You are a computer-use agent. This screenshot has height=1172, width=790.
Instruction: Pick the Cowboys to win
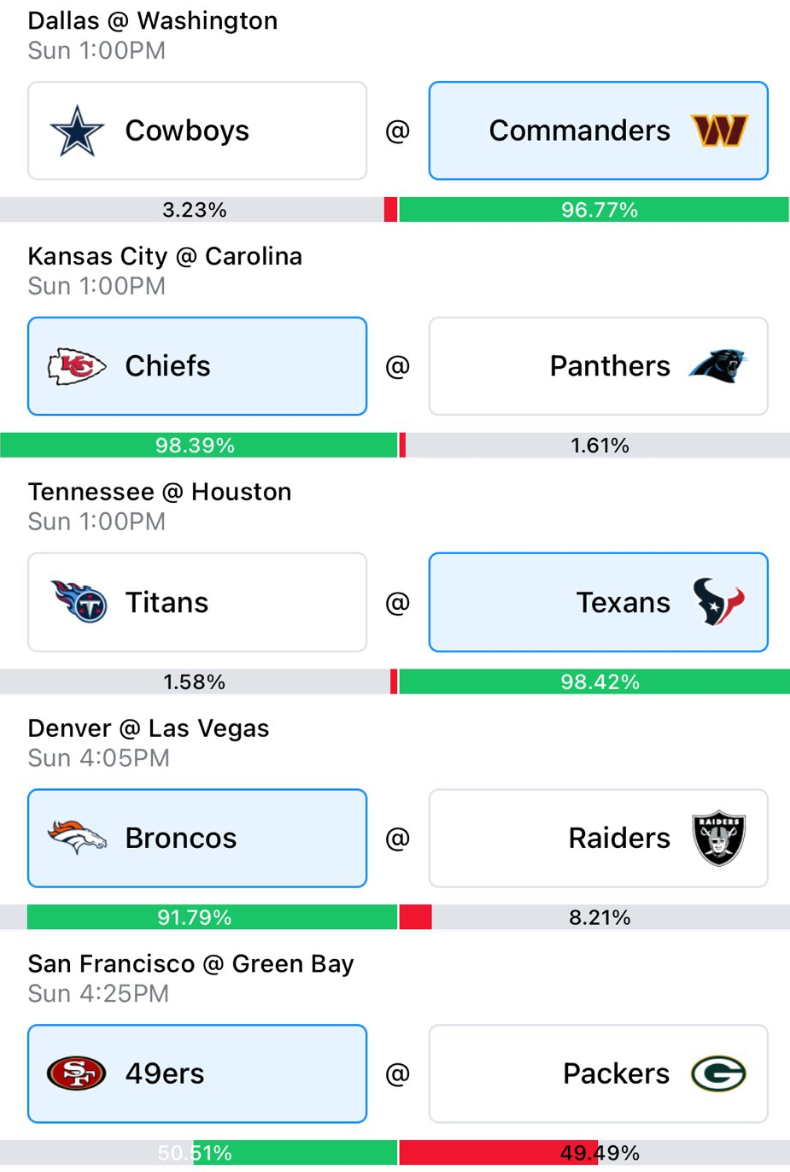tap(197, 131)
